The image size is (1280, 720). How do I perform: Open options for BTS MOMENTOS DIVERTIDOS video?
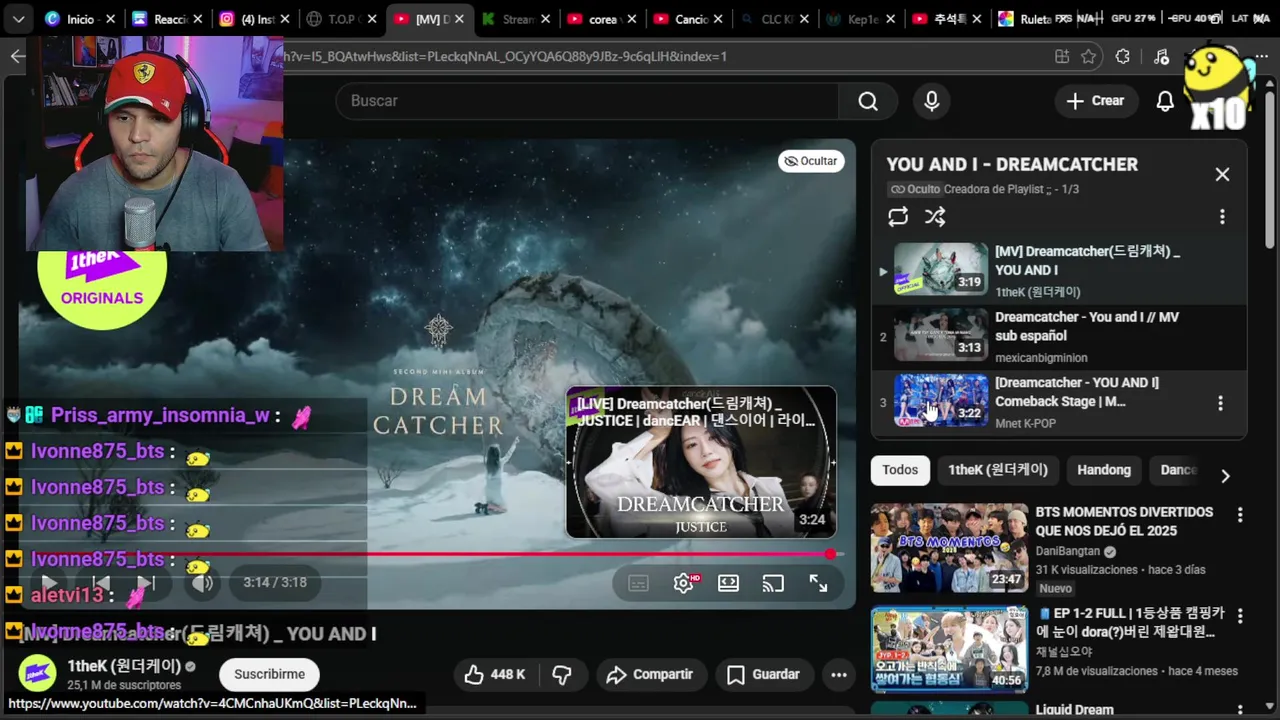point(1240,515)
